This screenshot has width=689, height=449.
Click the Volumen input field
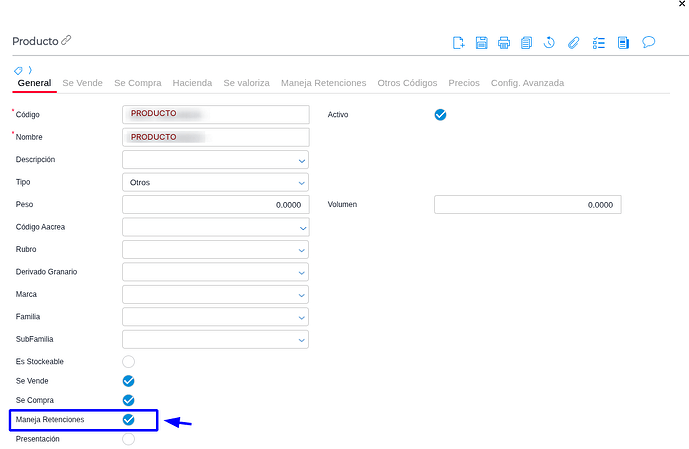(527, 205)
